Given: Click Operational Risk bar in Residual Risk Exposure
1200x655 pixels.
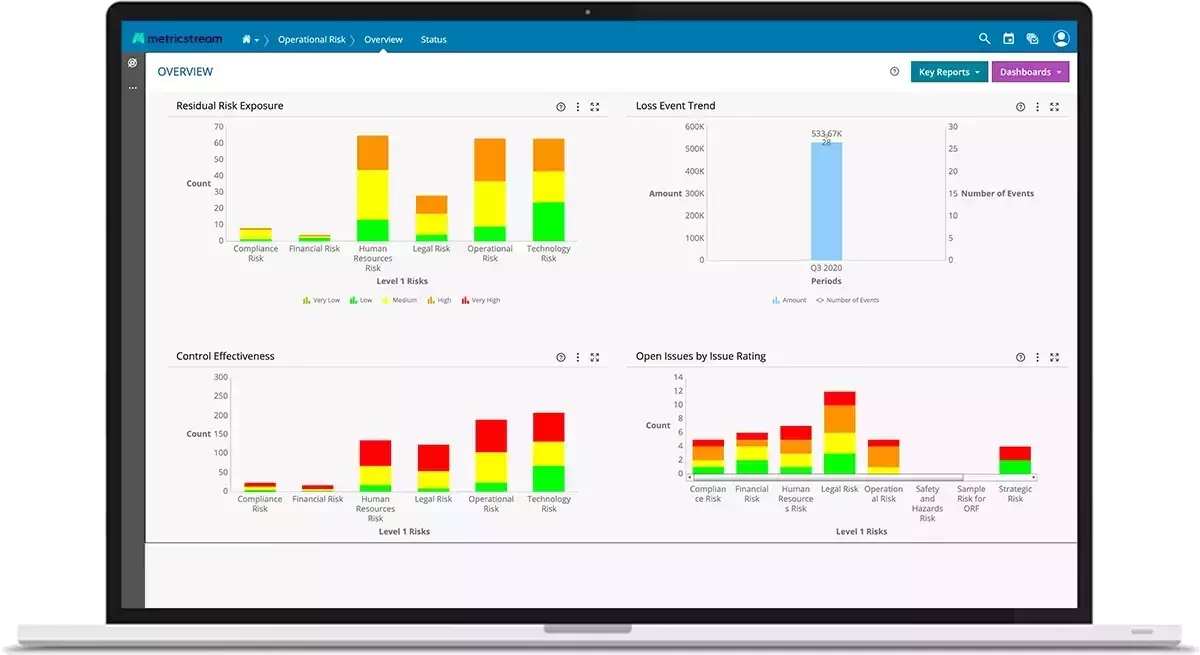Looking at the screenshot, I should [x=490, y=190].
